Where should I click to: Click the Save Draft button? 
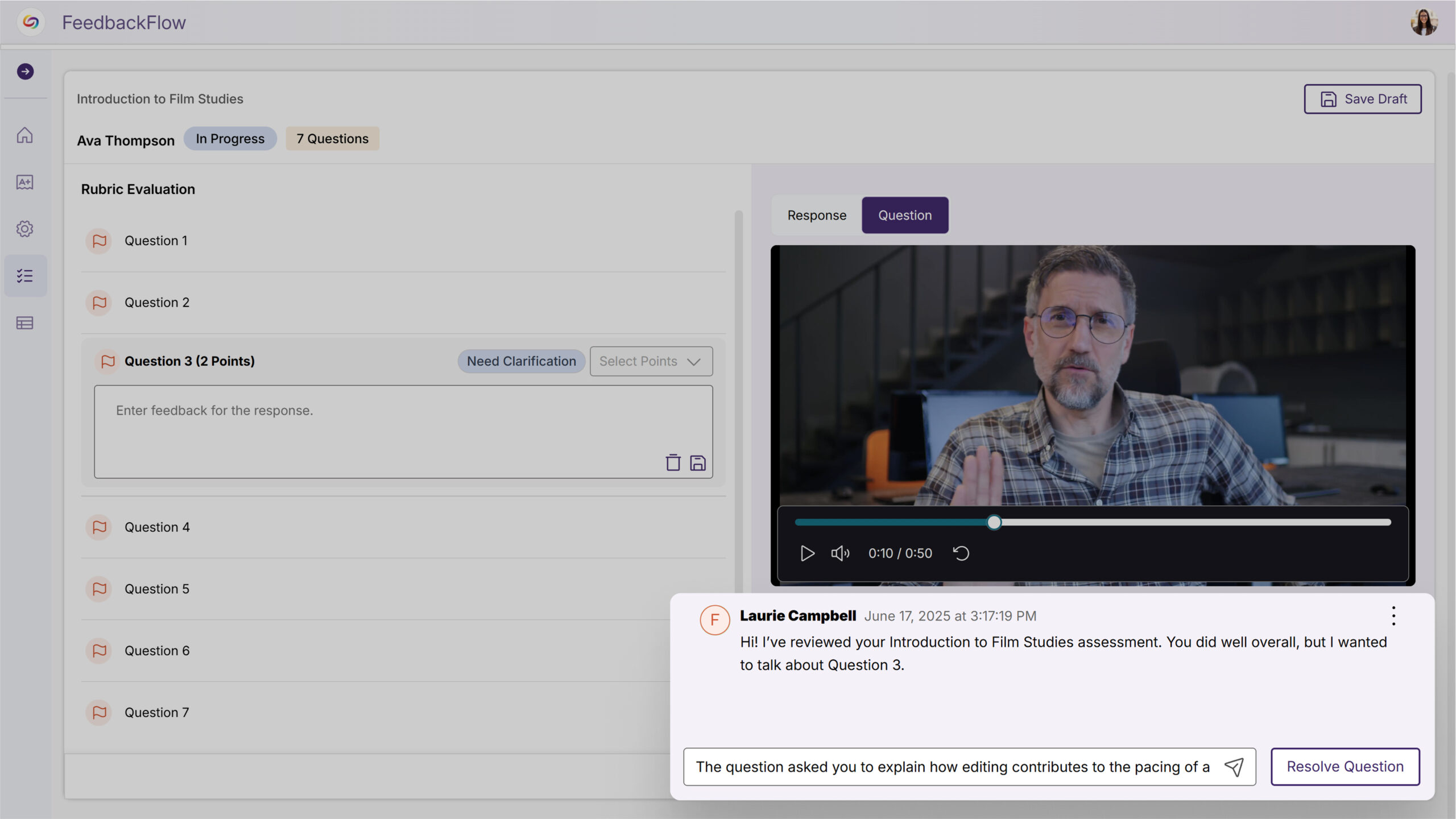[1363, 99]
